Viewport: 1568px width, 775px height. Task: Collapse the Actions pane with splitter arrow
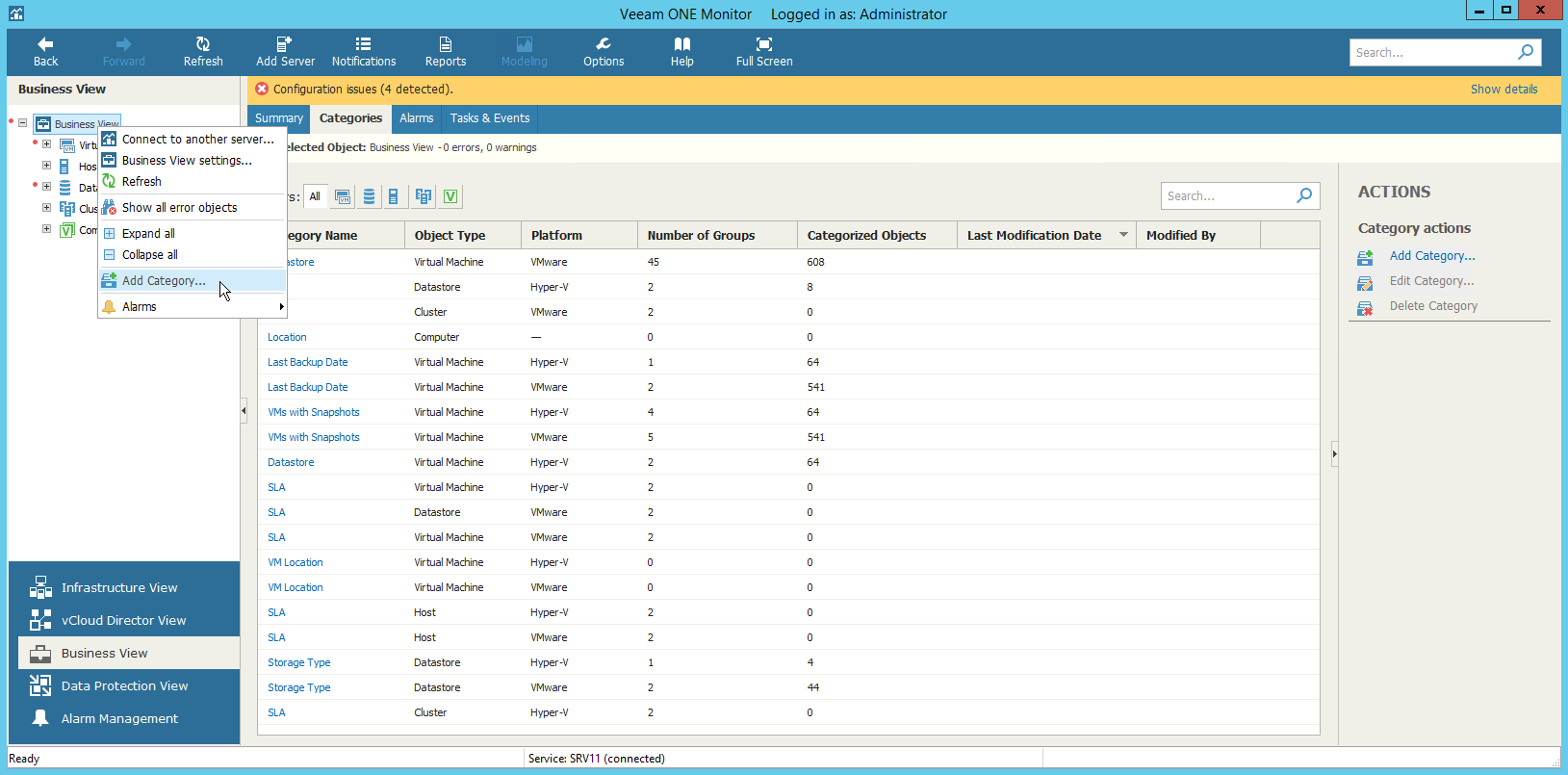[x=1334, y=453]
